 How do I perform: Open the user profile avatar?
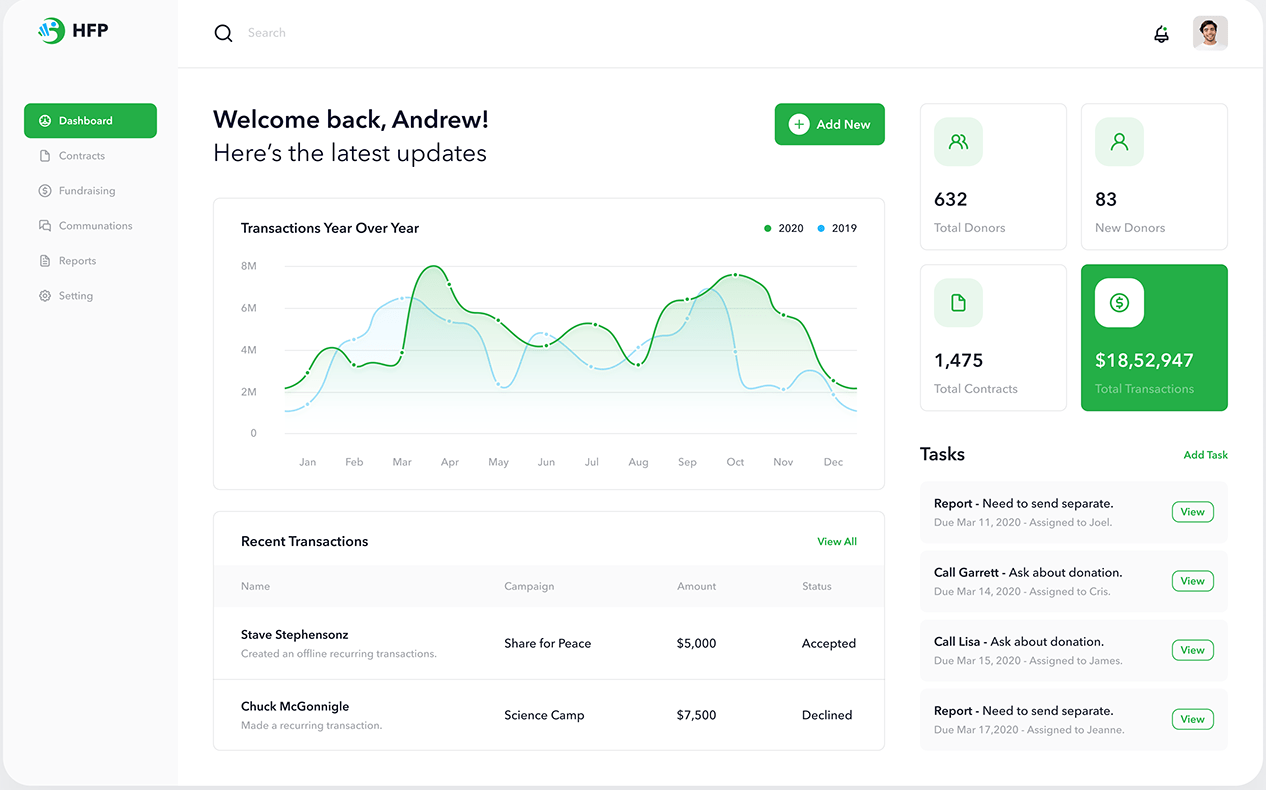tap(1210, 33)
